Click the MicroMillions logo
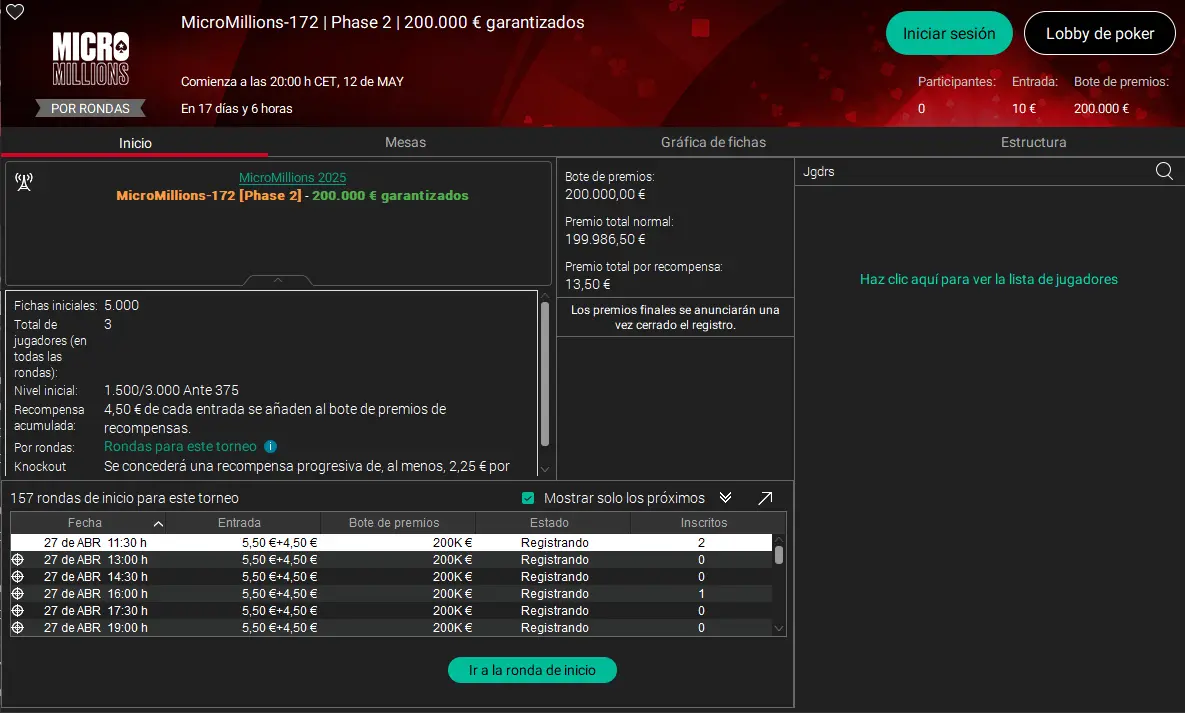1185x713 pixels. [x=90, y=57]
